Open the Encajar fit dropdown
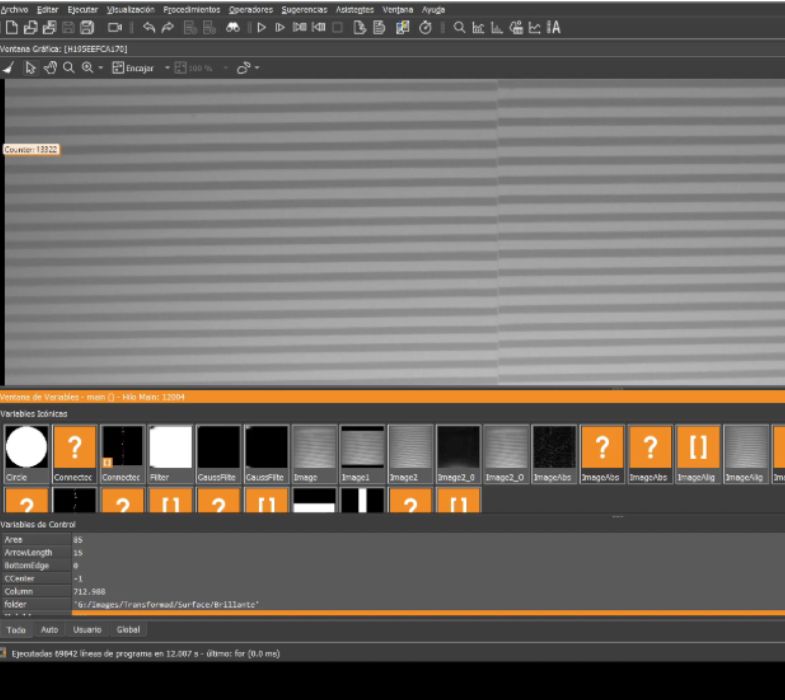The height and width of the screenshot is (700, 785). [167, 68]
